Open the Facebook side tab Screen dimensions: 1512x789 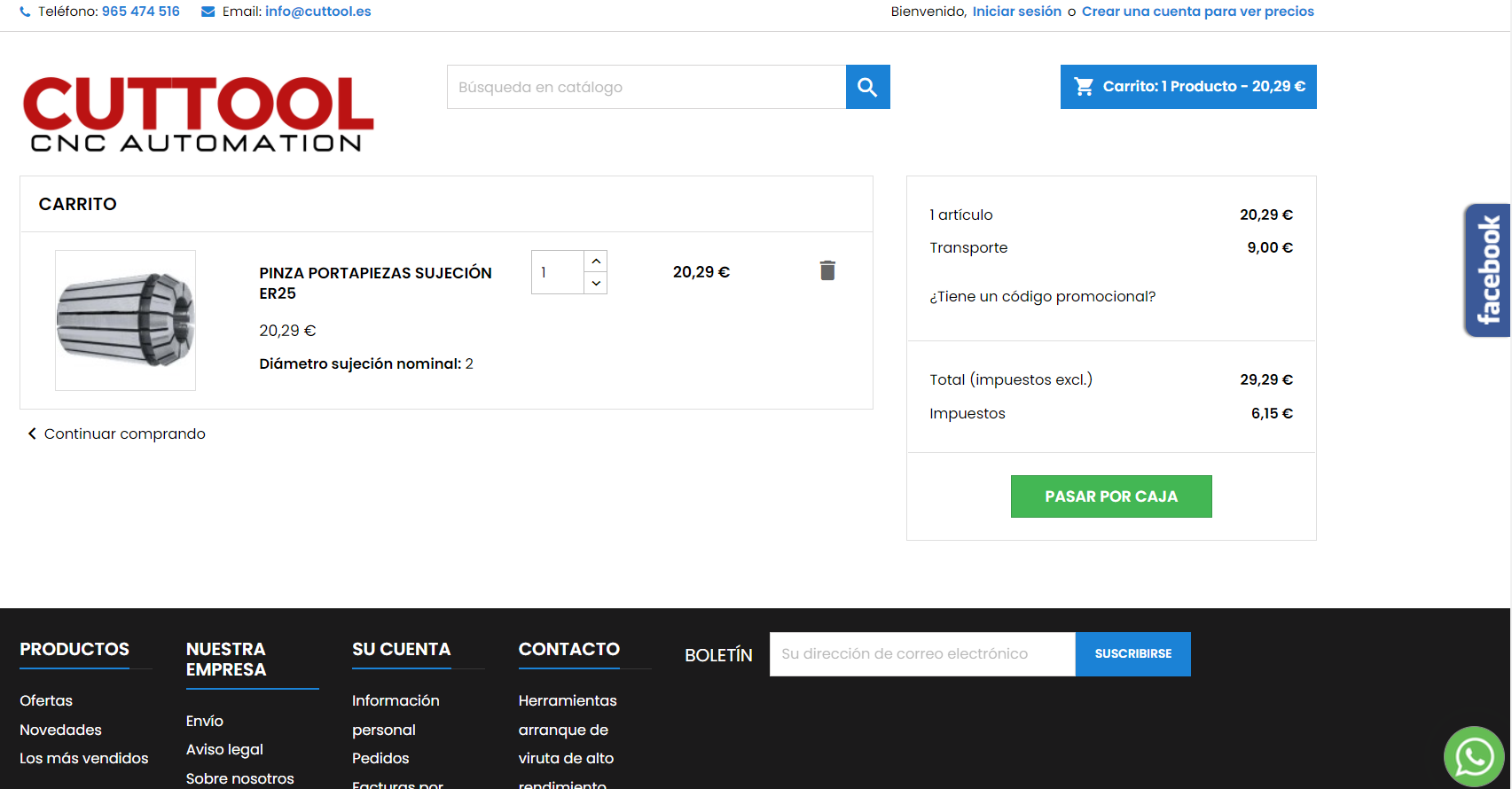[1487, 270]
